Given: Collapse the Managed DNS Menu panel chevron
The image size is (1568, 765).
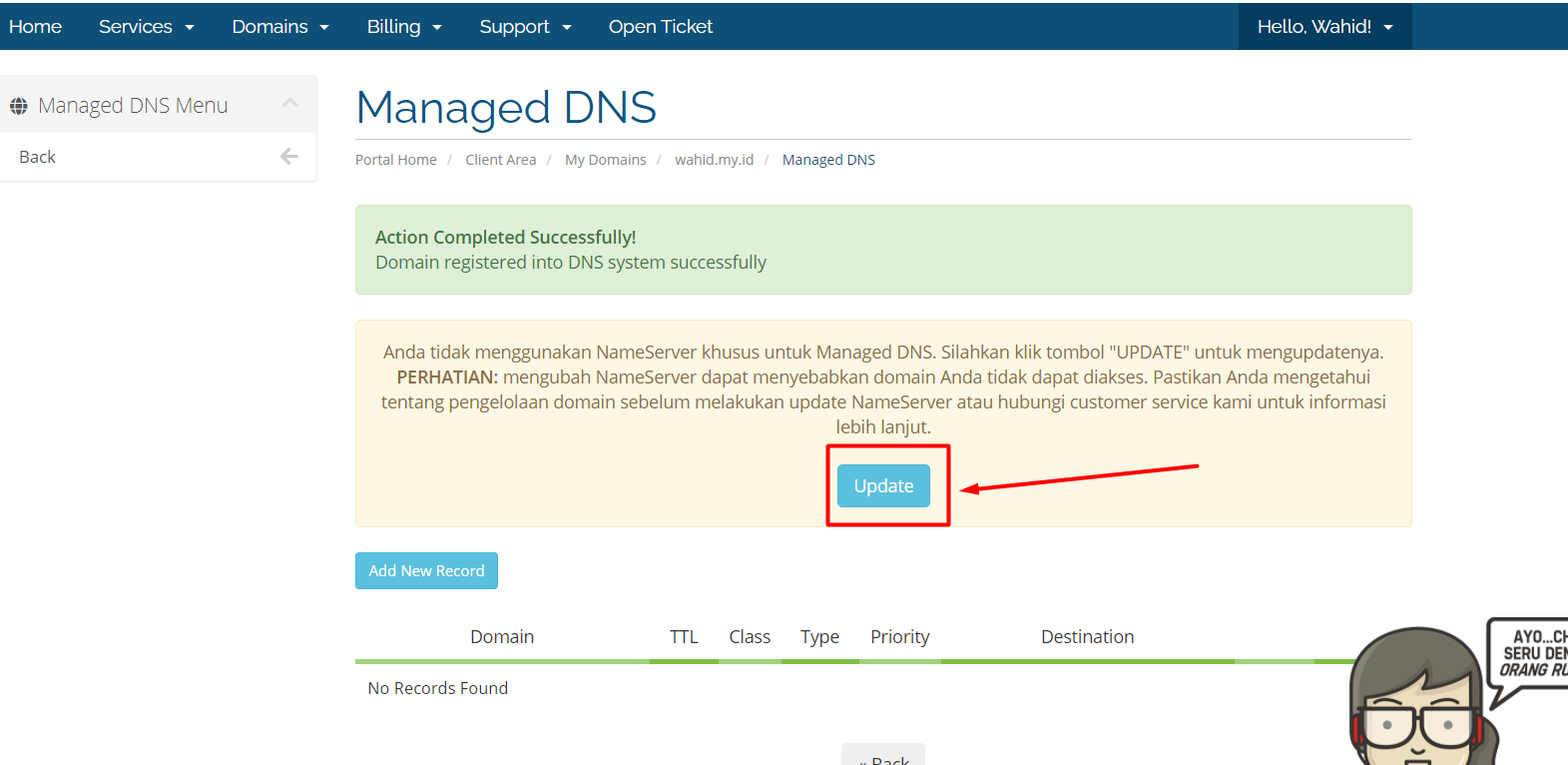Looking at the screenshot, I should point(290,103).
